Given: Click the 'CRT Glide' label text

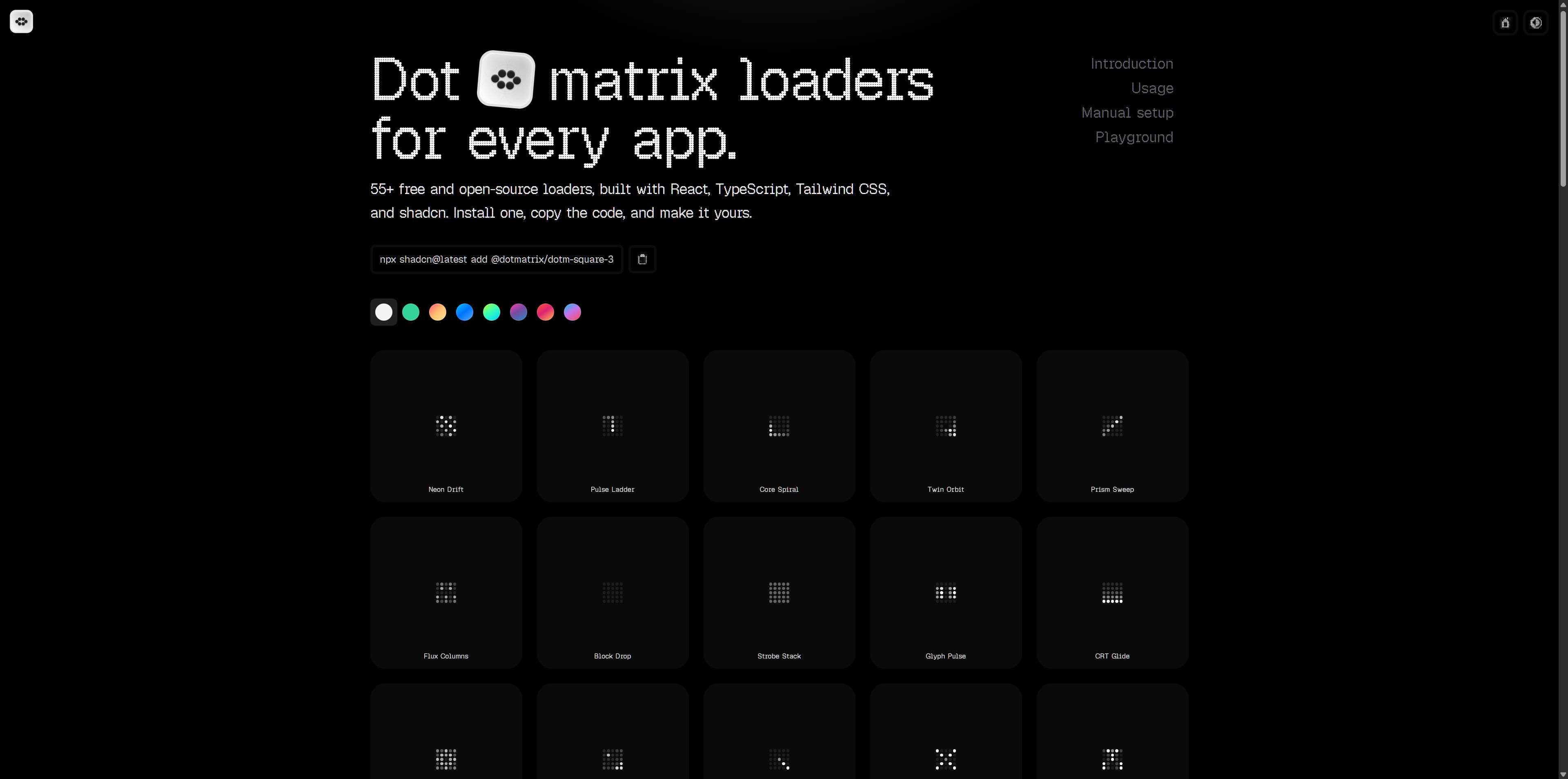Looking at the screenshot, I should [1112, 656].
